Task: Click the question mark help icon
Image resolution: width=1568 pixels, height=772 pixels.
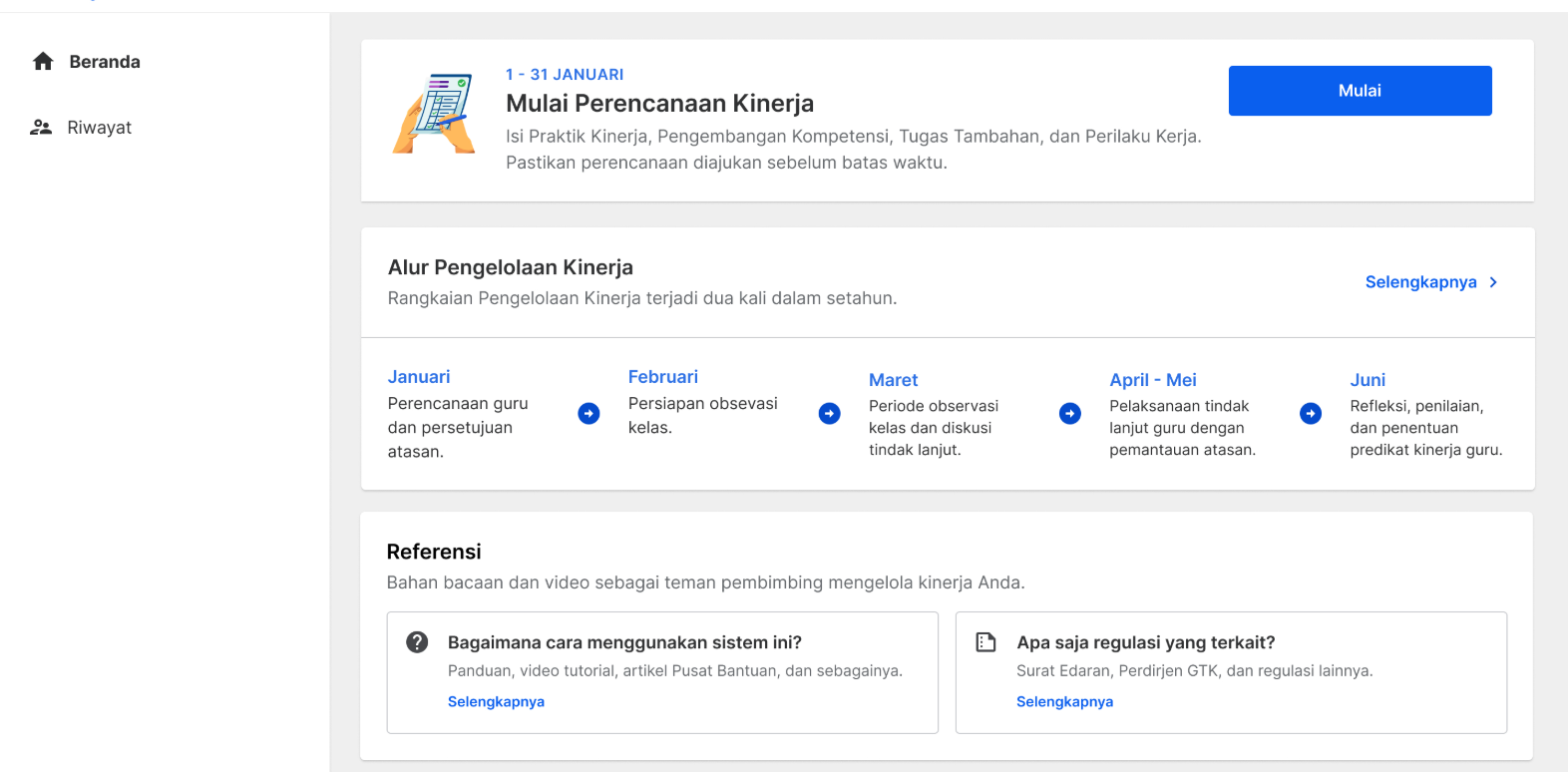Action: click(x=417, y=642)
